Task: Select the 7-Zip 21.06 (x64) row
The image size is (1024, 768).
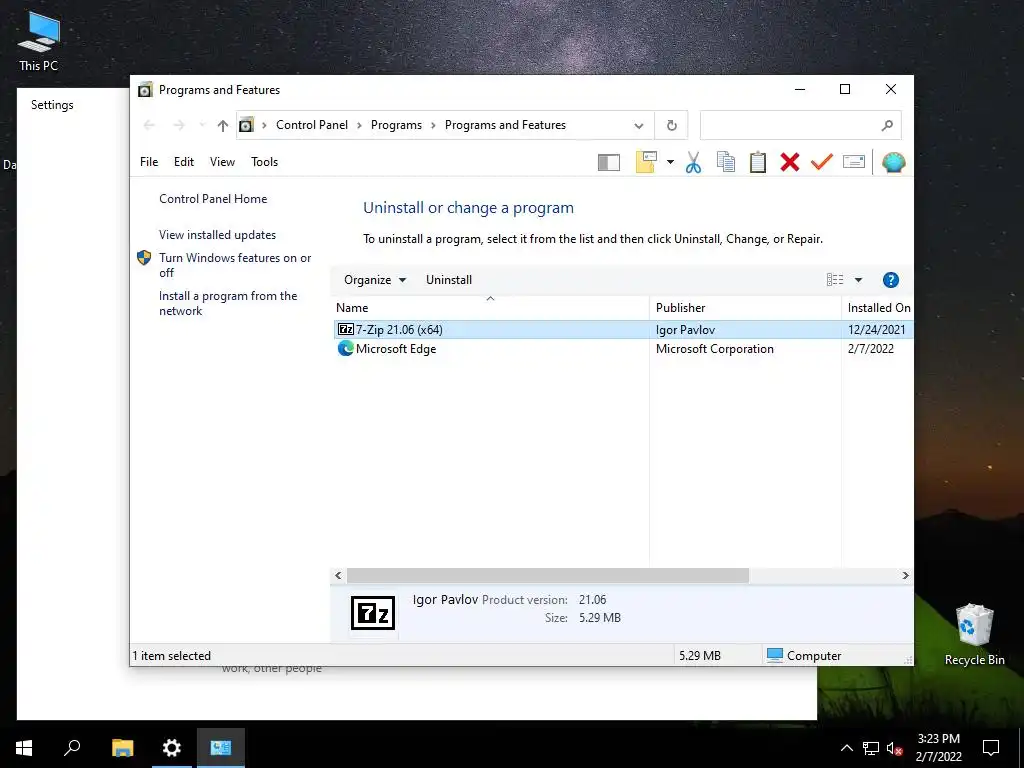Action: tap(622, 330)
